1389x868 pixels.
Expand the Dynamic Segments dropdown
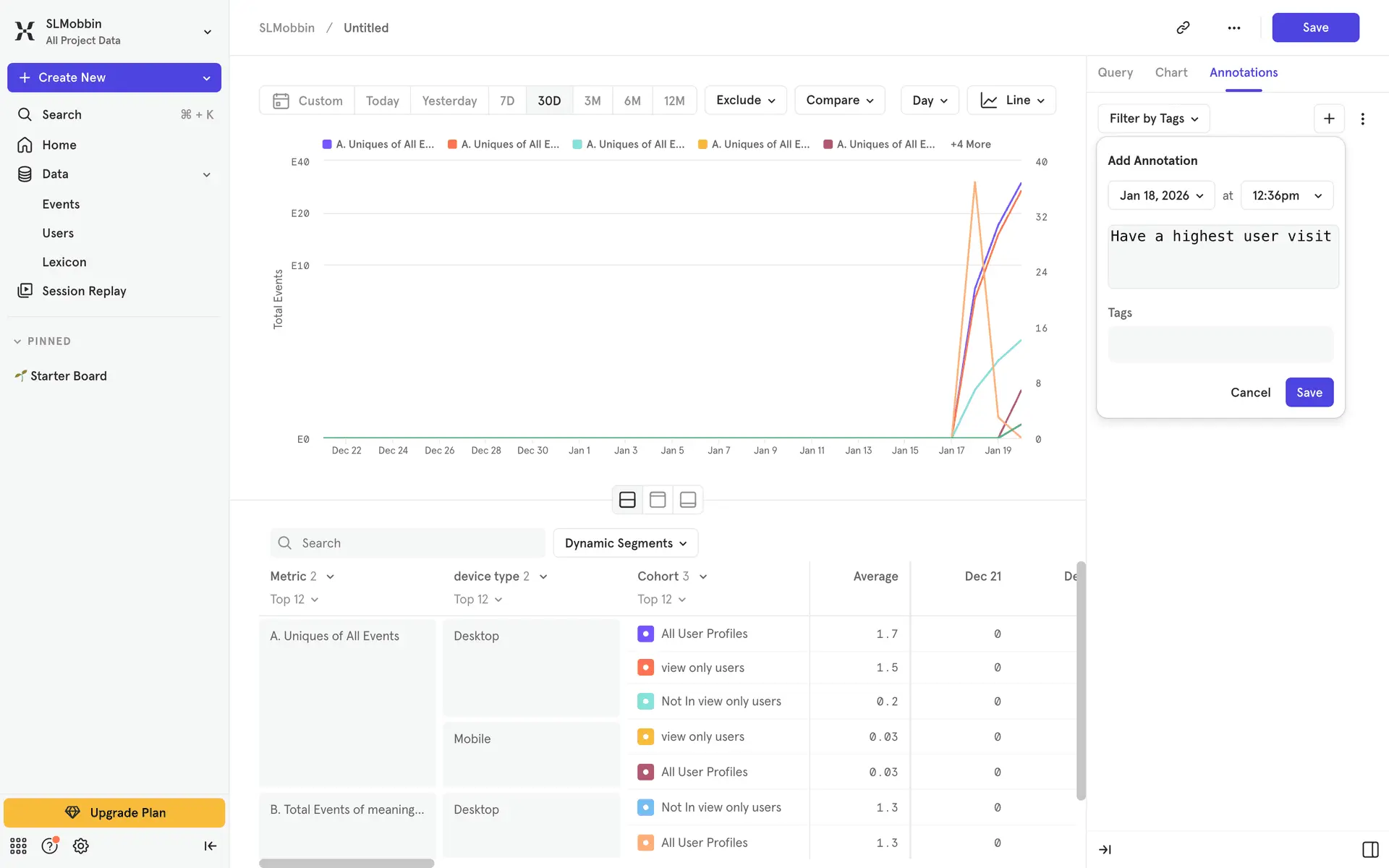(625, 543)
